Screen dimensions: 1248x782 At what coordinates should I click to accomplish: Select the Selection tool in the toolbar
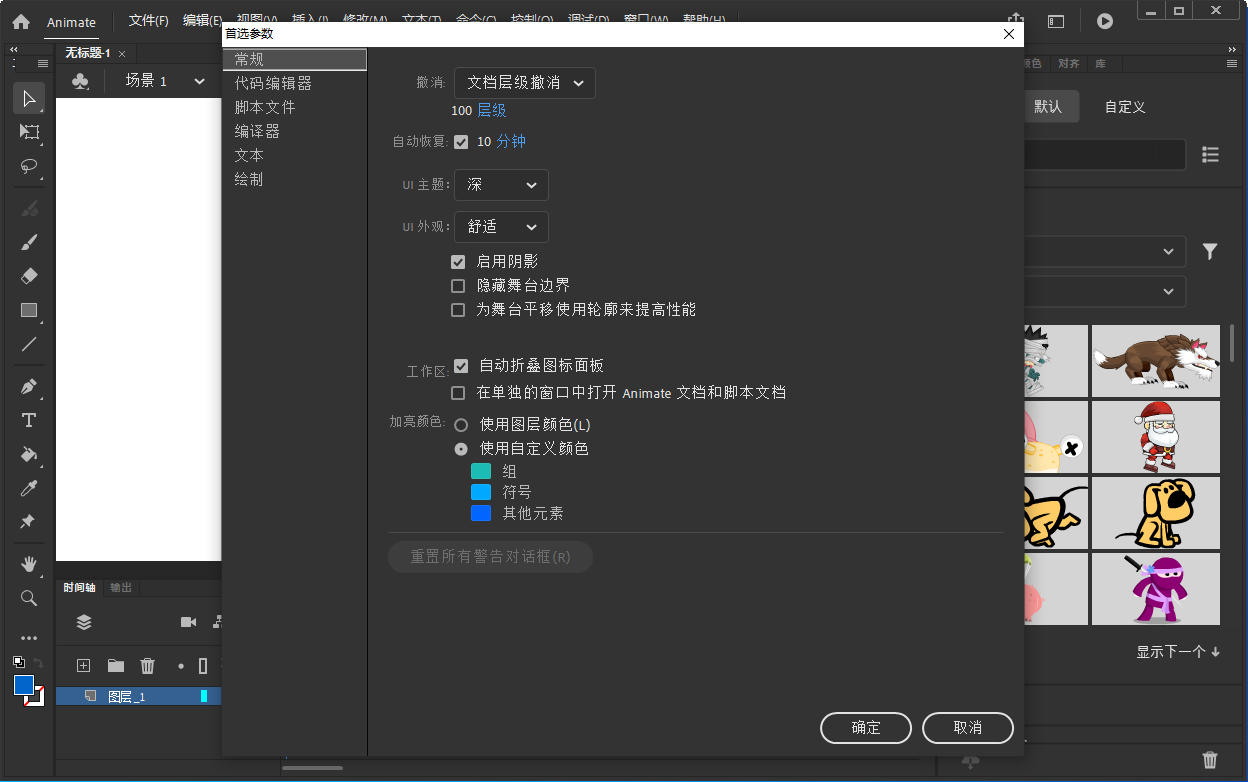pos(29,97)
